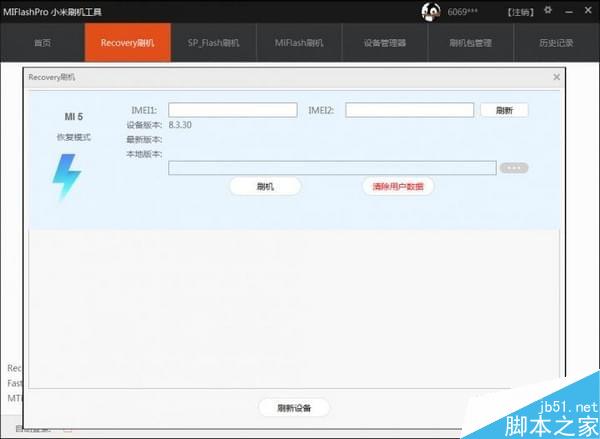Viewport: 600px width, 439px height.
Task: Open the MiFlash刷机 tab
Action: 299,42
